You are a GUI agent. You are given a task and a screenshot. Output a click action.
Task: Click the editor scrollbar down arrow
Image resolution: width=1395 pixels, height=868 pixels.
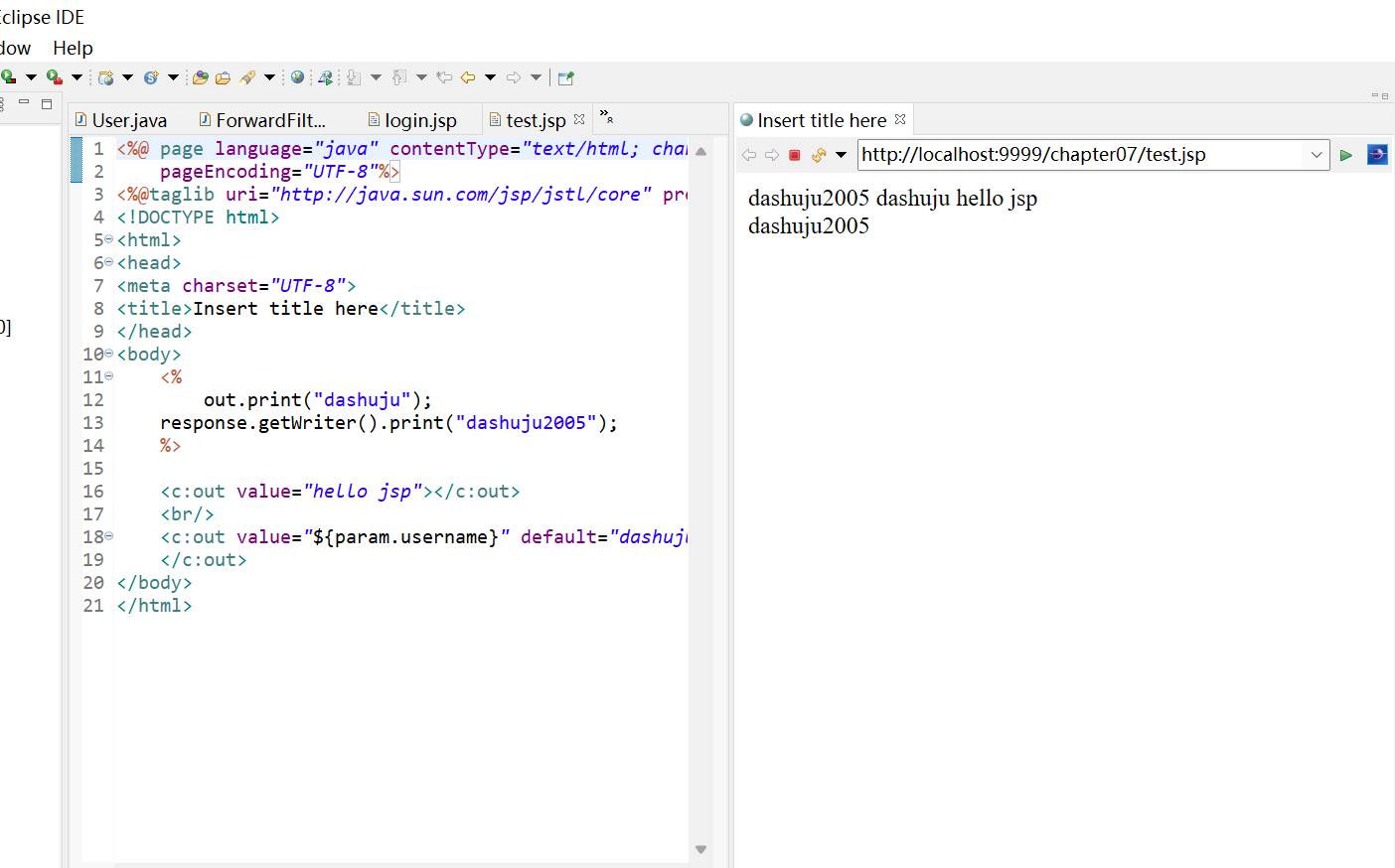tap(700, 849)
